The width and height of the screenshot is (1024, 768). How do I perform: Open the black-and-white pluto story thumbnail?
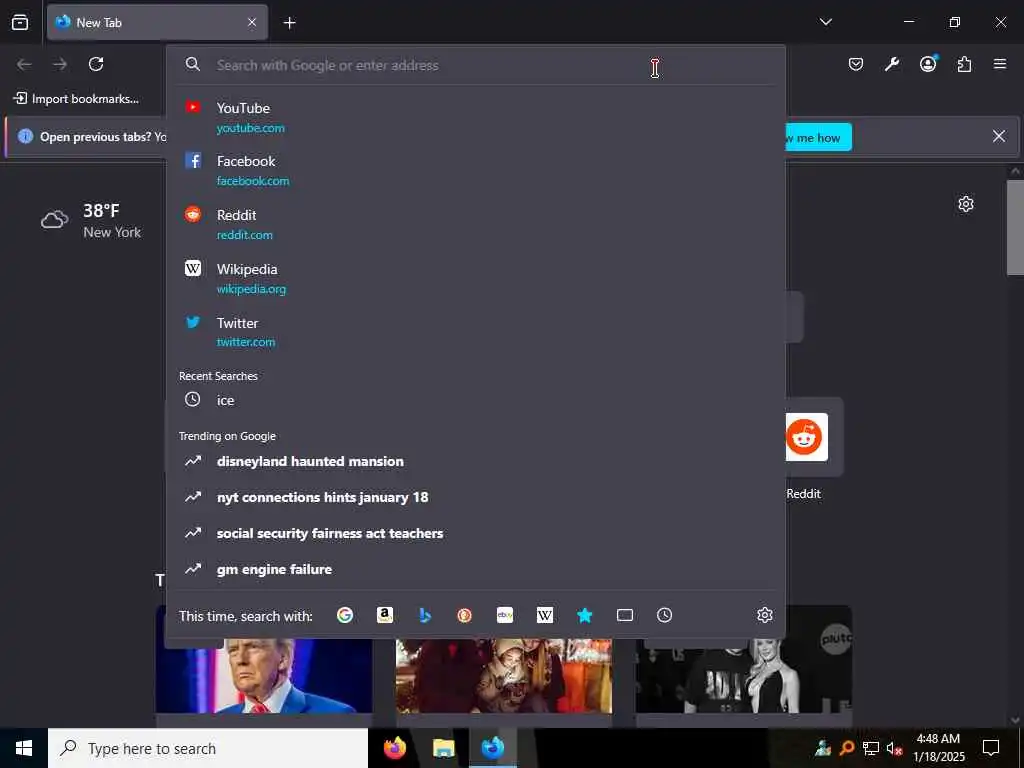[743, 676]
